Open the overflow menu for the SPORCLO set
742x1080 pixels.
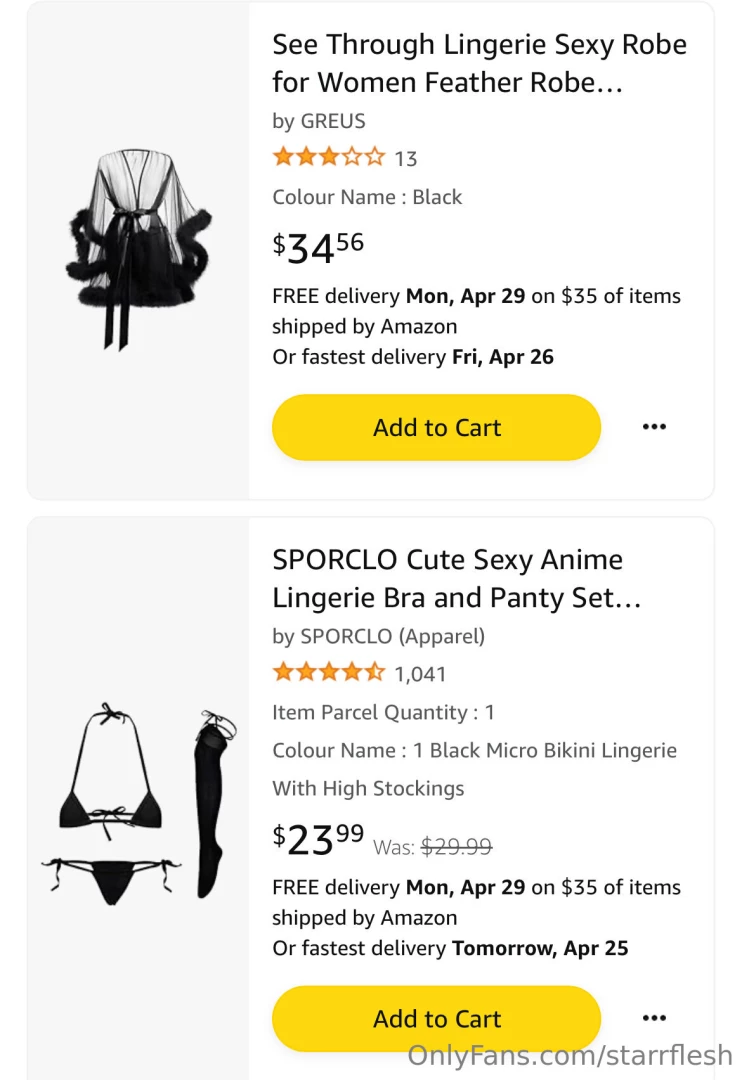(655, 1017)
